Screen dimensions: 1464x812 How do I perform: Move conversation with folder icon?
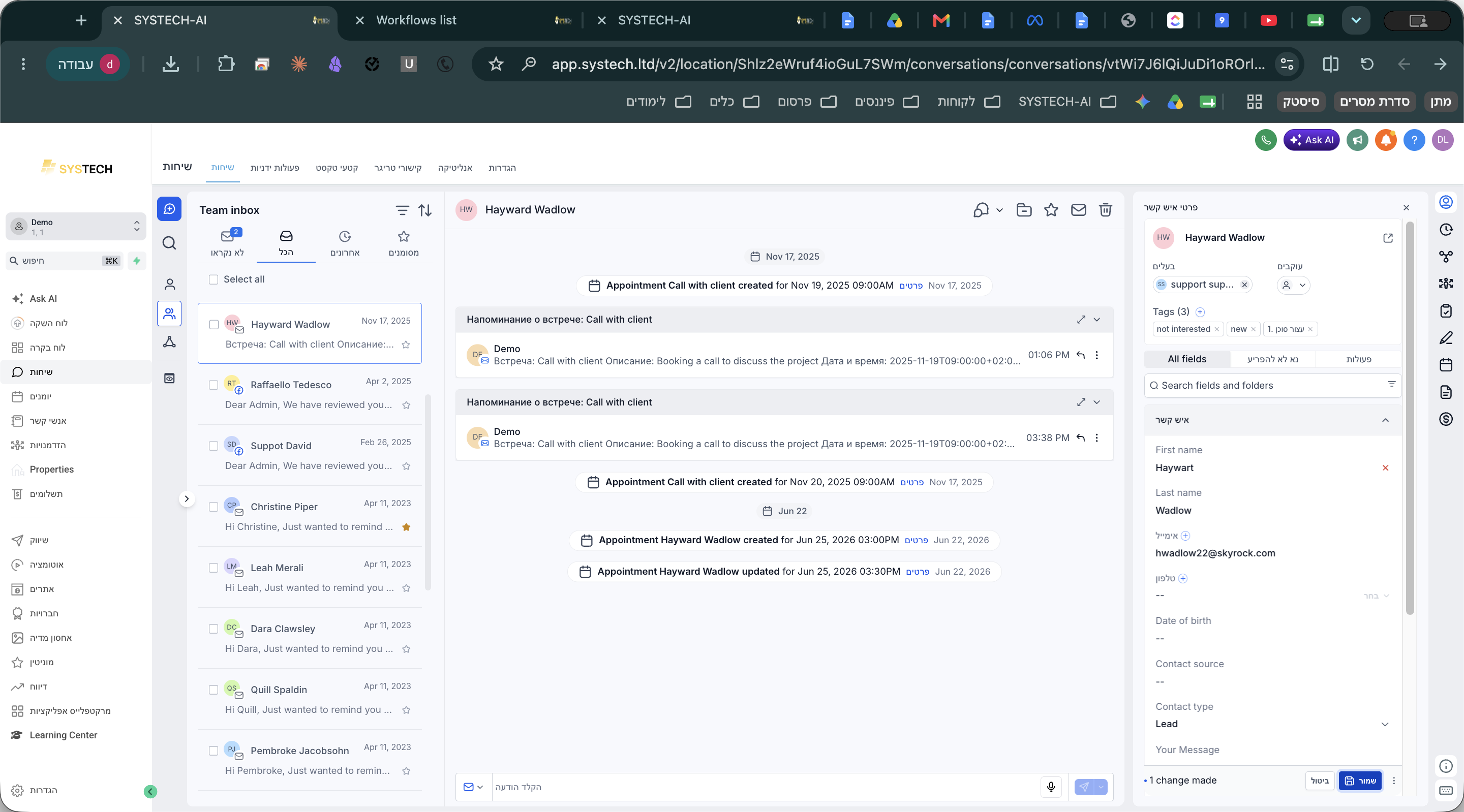tap(1024, 210)
